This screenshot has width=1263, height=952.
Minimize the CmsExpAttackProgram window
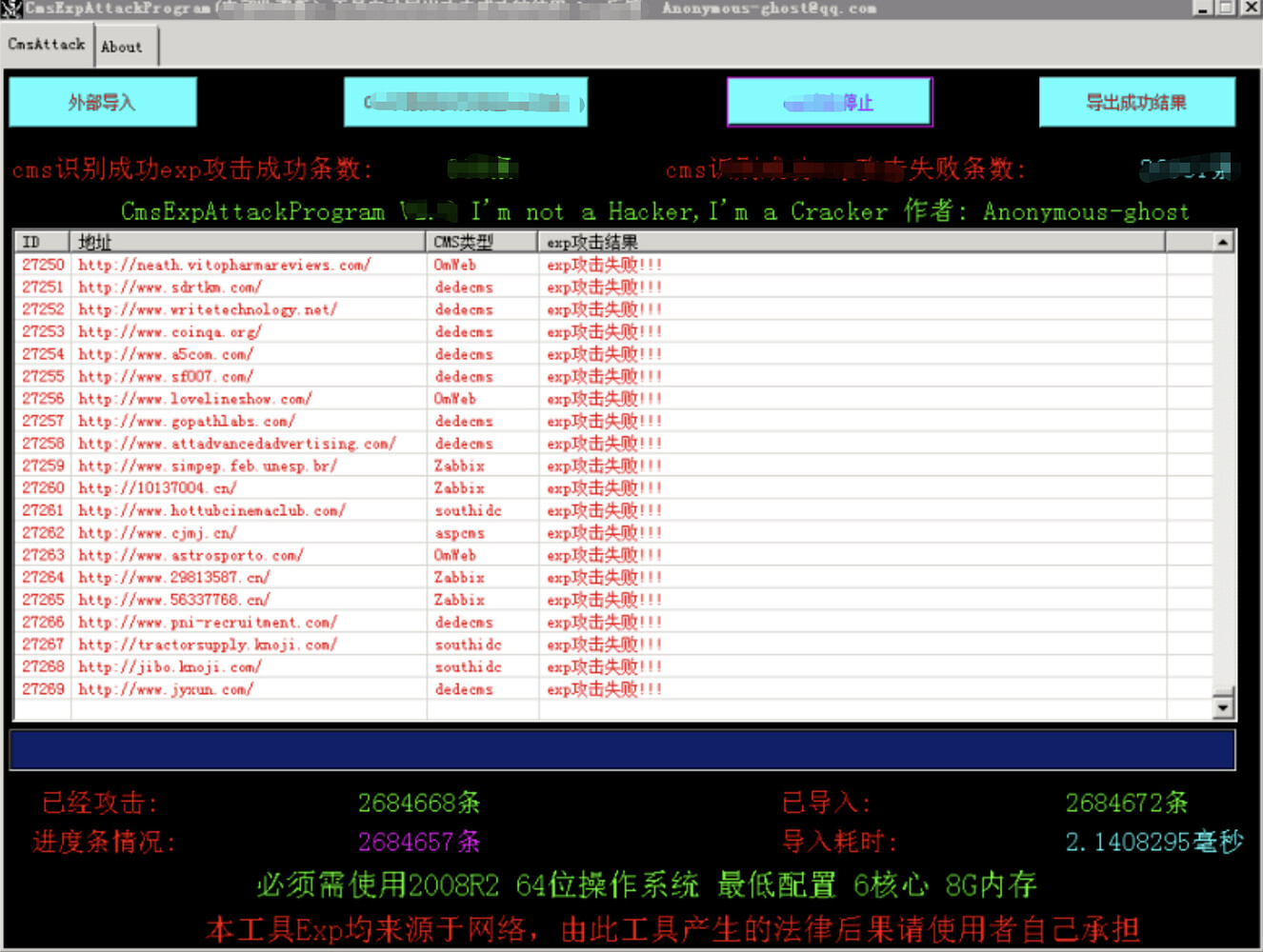pyautogui.click(x=1204, y=9)
